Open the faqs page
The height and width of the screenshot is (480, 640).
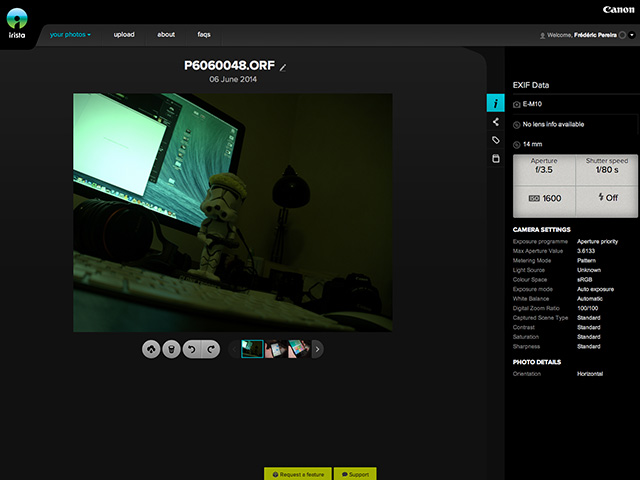pyautogui.click(x=204, y=35)
